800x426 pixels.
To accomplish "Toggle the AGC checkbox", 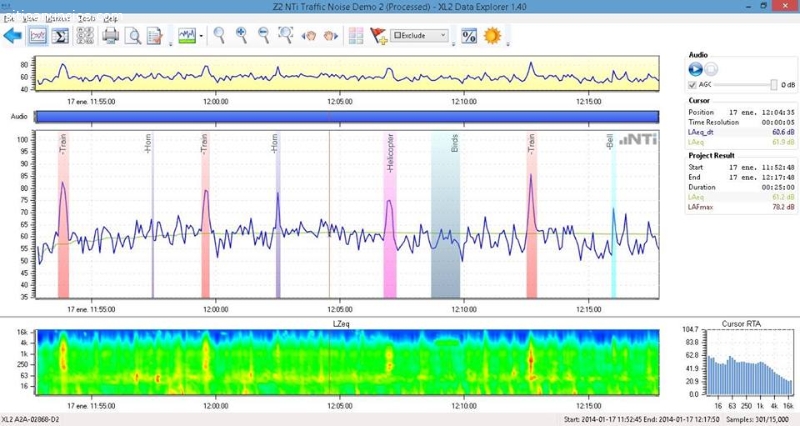I will click(x=693, y=85).
